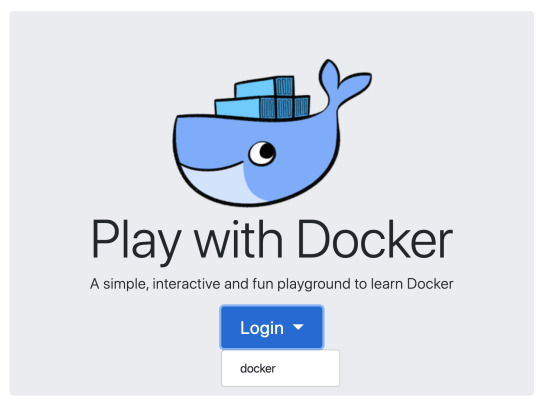Open the blue Login dropdown button
540x403 pixels.
(x=272, y=327)
